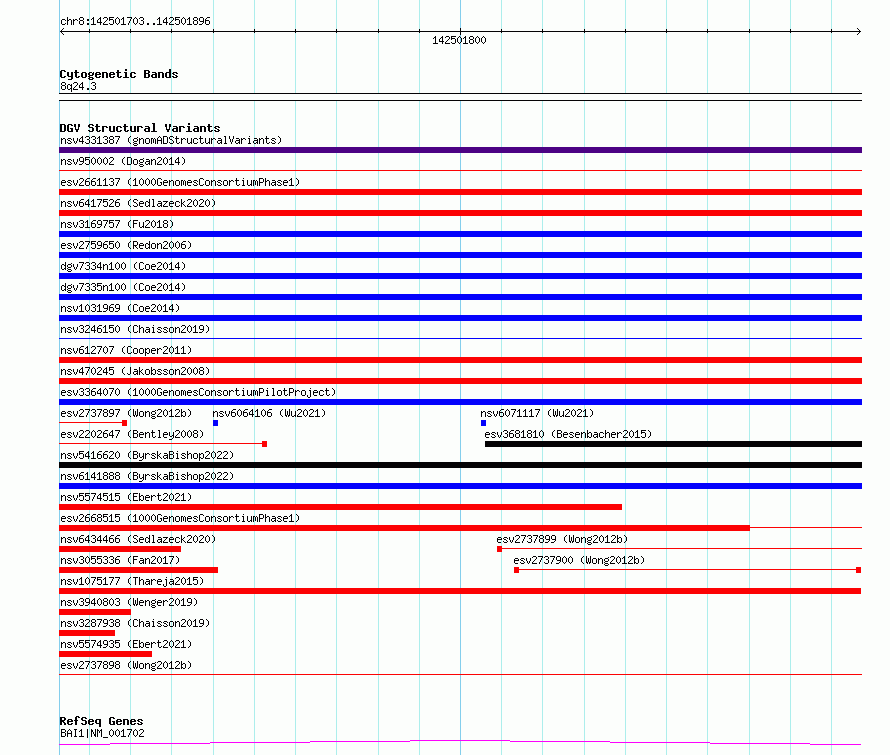The height and width of the screenshot is (755, 890).
Task: Click the red start marker of esv2737899
Action: point(499,549)
